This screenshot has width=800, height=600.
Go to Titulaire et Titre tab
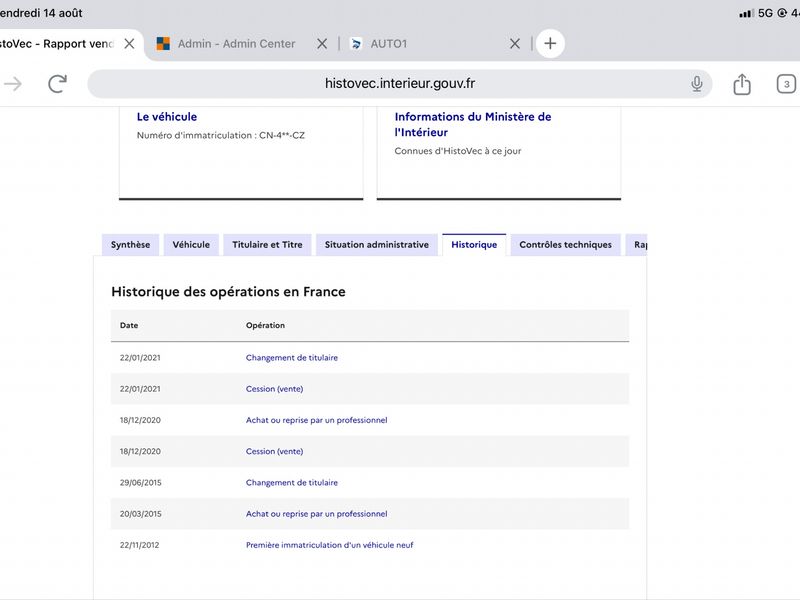[x=267, y=245]
